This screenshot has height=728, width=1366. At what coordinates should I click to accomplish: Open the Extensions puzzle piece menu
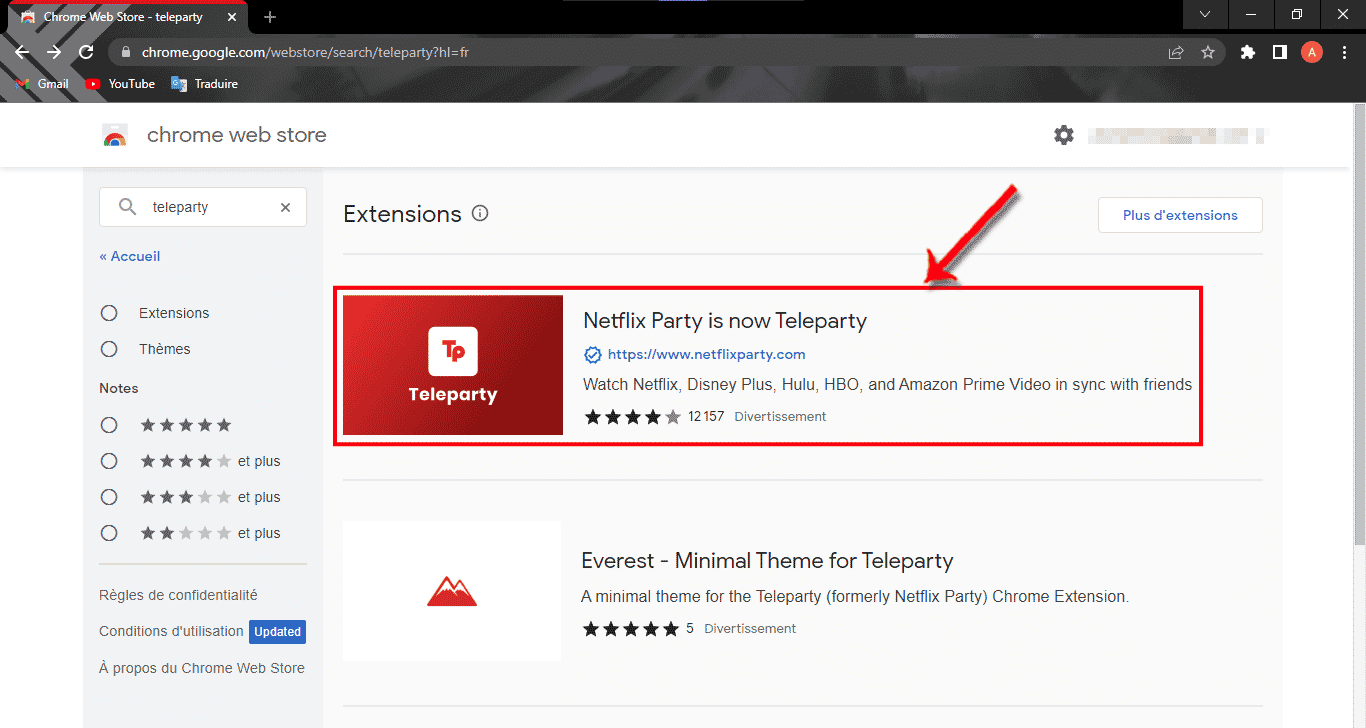(x=1247, y=52)
